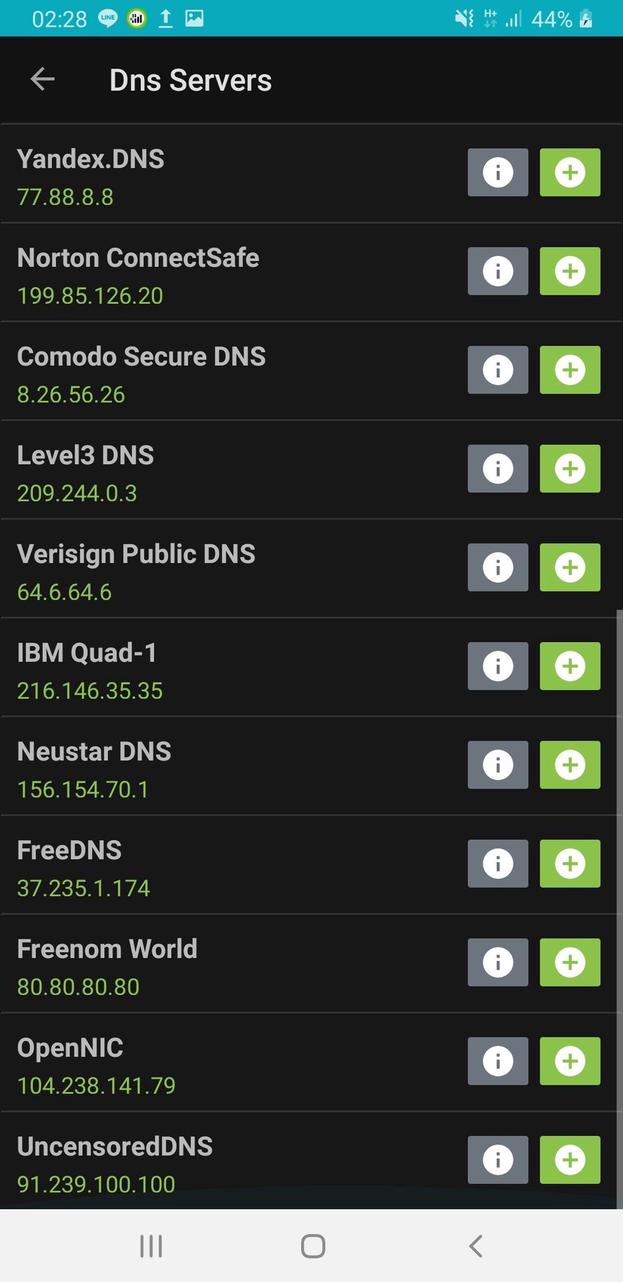Screen dimensions: 623x1282
Task: Add Norton ConnectSafe server
Action: click(x=570, y=270)
